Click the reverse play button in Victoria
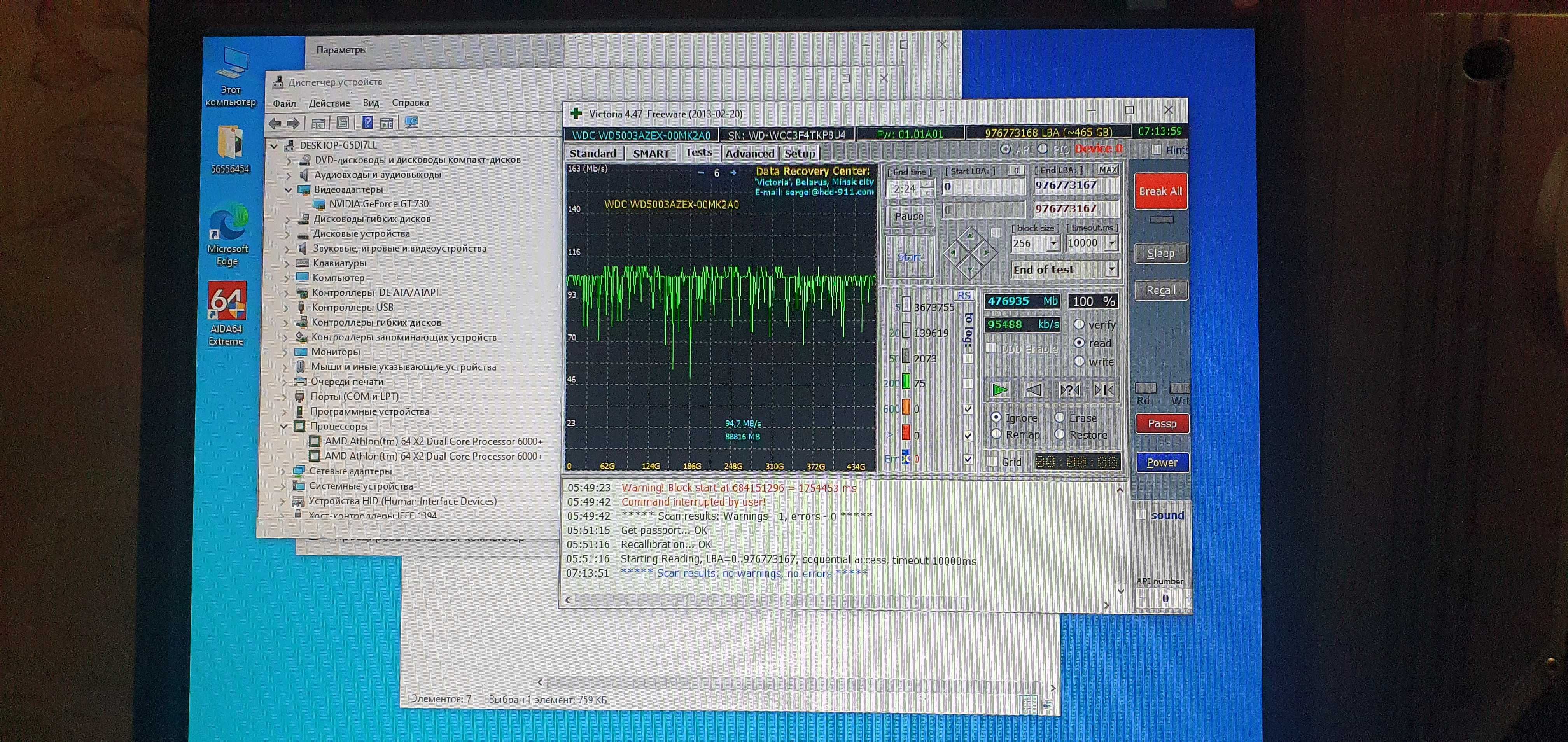Screen dimensions: 1568x742 (x=1034, y=390)
